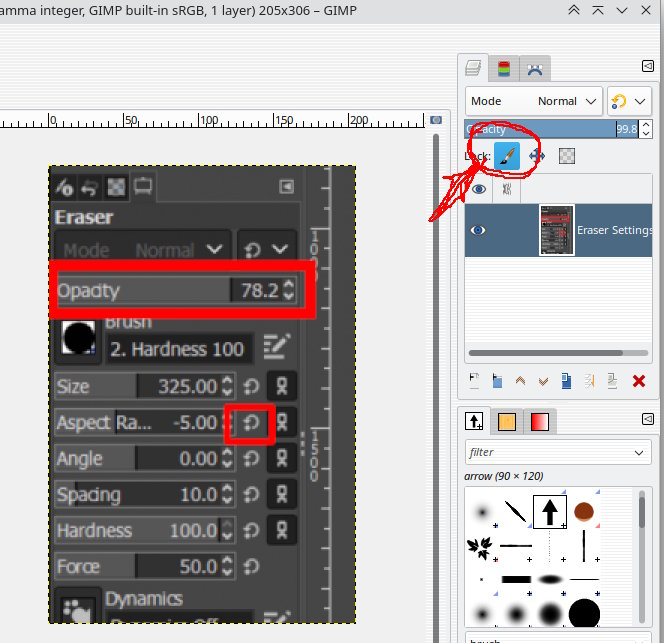Select the leaf cluster brush
Image resolution: width=664 pixels, height=643 pixels.
pos(481,547)
